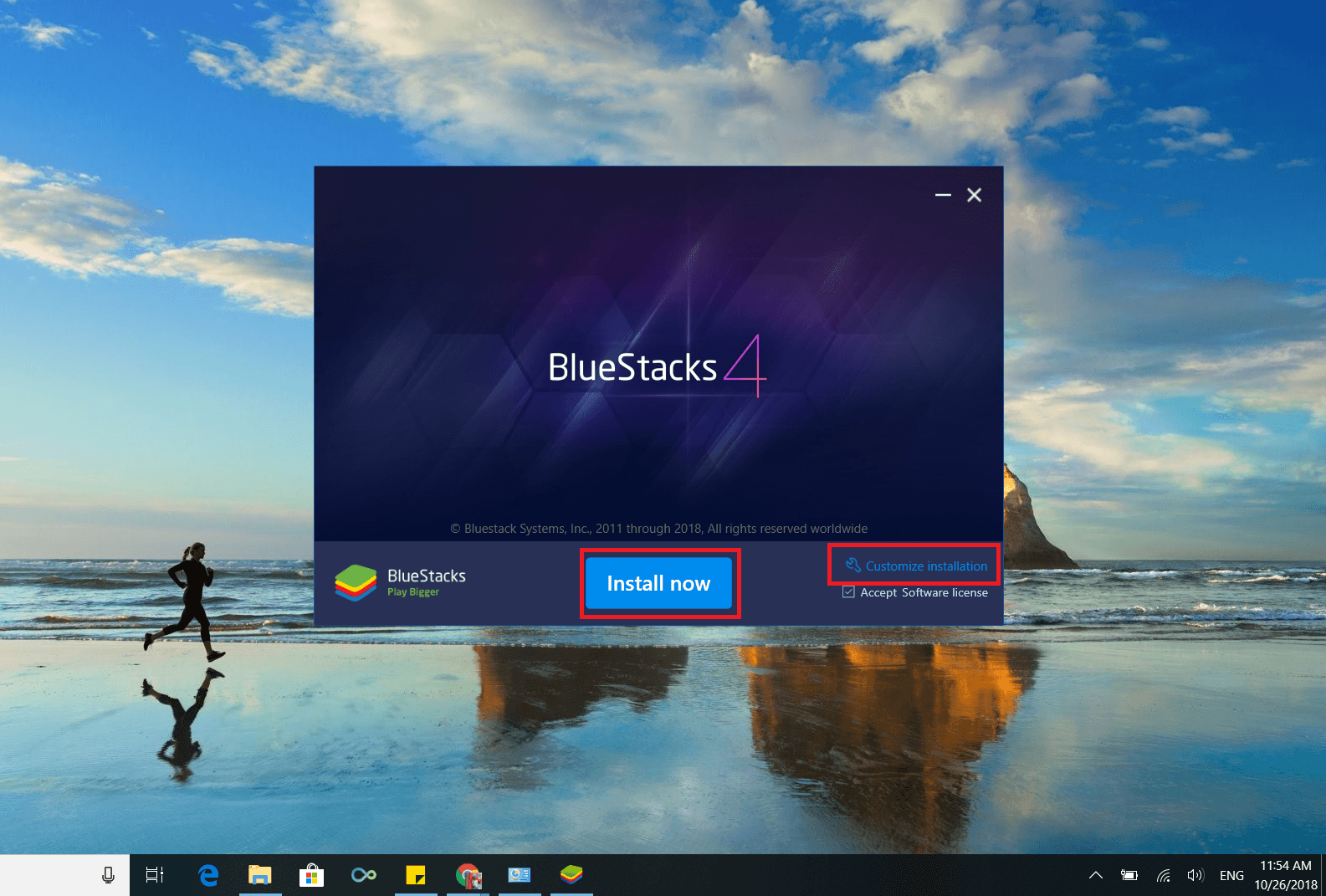Click the volume speaker tray icon
1326x896 pixels.
1195,875
